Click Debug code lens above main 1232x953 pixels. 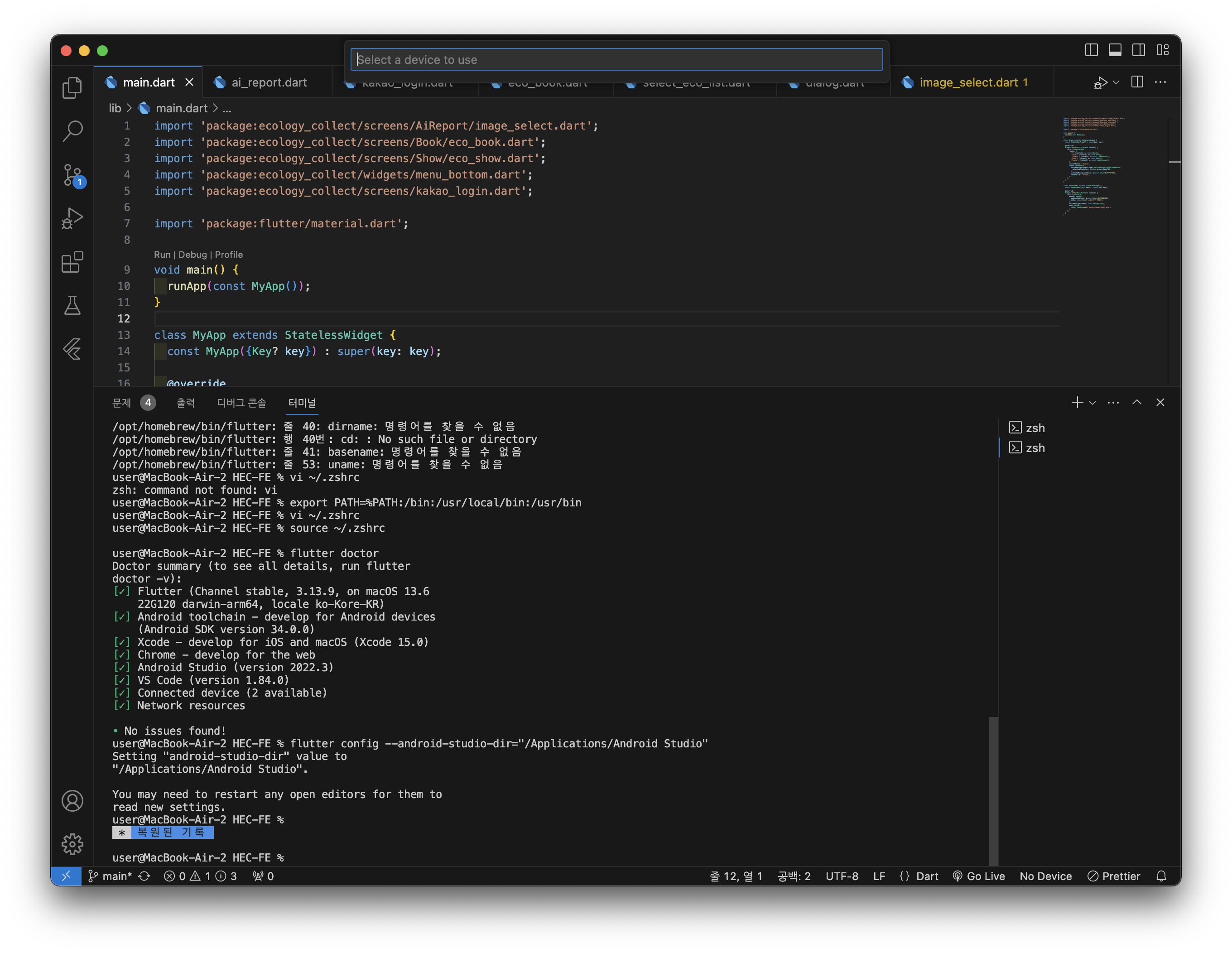pos(192,255)
